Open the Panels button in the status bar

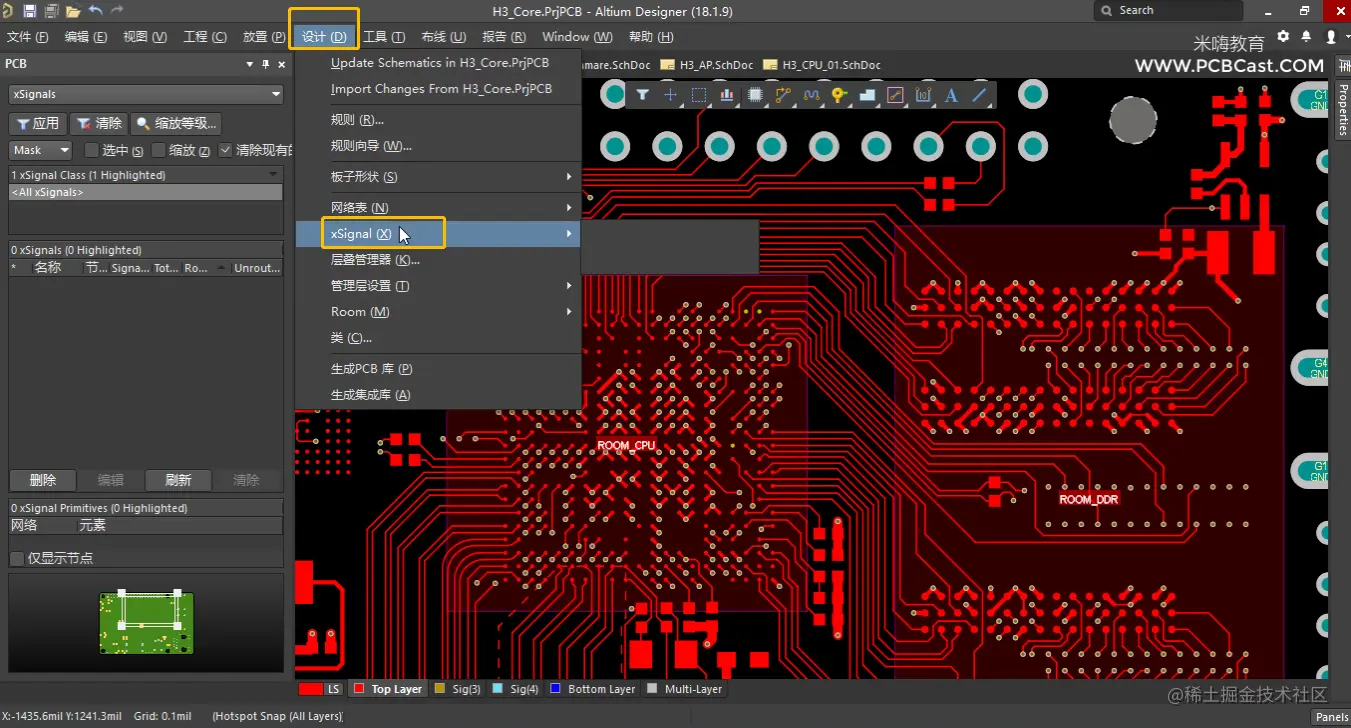[x=1331, y=717]
